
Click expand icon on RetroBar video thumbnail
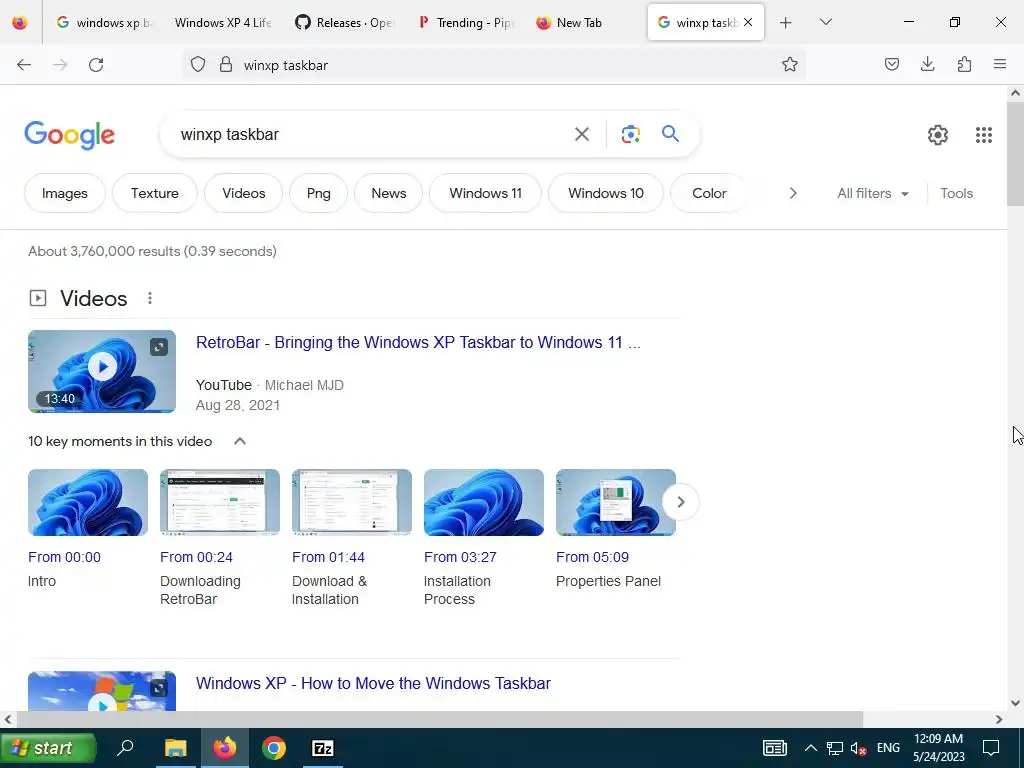click(159, 347)
